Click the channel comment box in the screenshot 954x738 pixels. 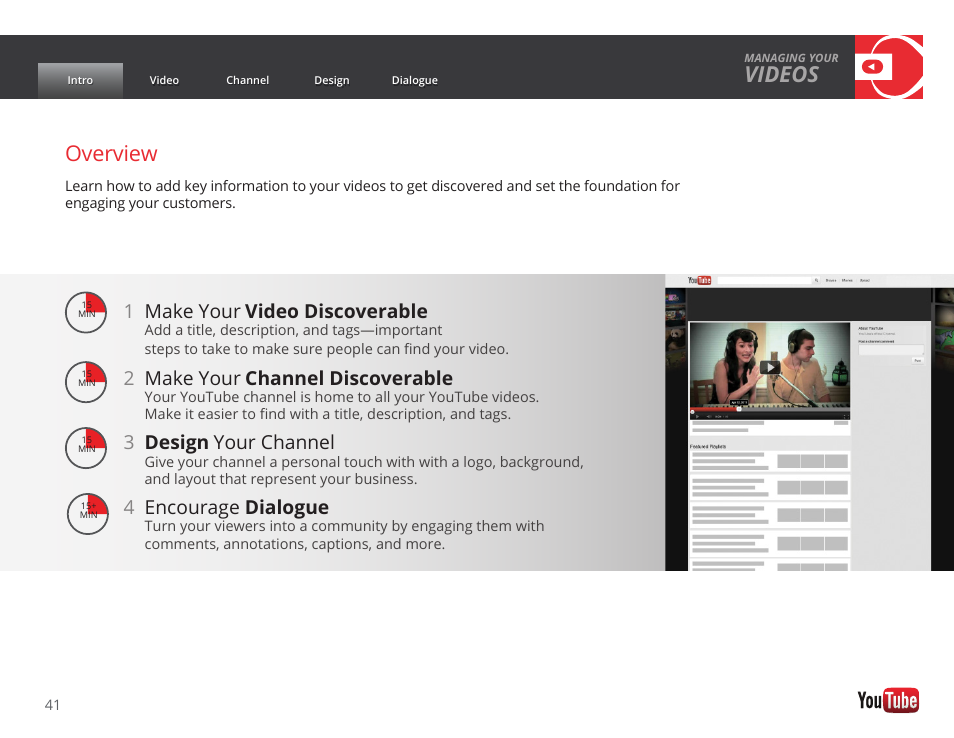click(x=890, y=350)
